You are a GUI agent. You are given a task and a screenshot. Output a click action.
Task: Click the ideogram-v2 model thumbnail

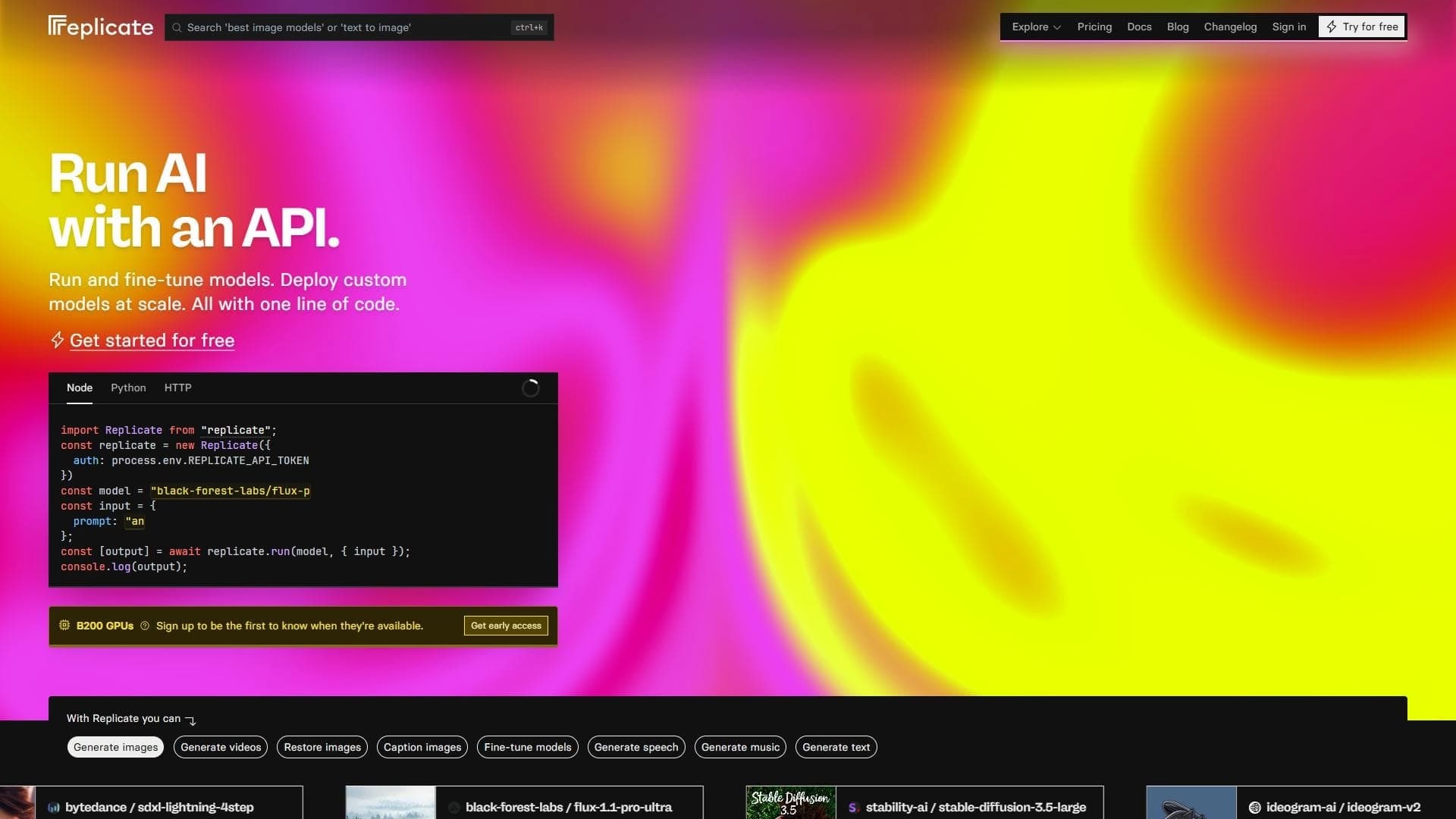pyautogui.click(x=1191, y=802)
